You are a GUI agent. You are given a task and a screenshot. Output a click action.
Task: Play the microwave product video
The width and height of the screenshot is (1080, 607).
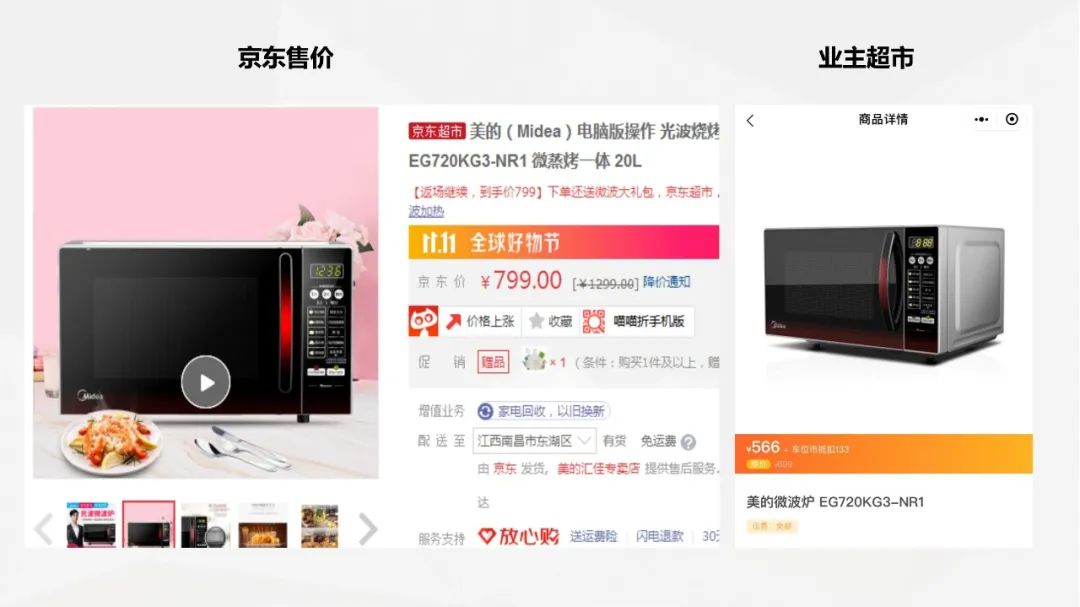tap(205, 382)
